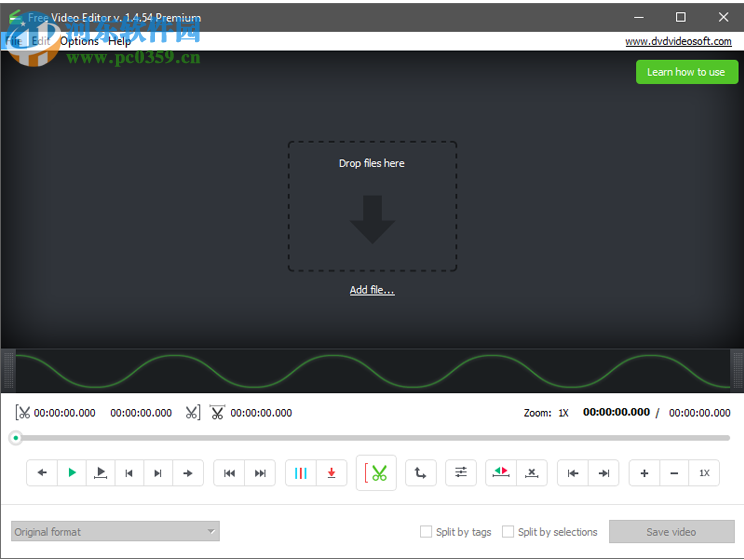Open the Options menu
This screenshot has width=744, height=560.
[79, 41]
